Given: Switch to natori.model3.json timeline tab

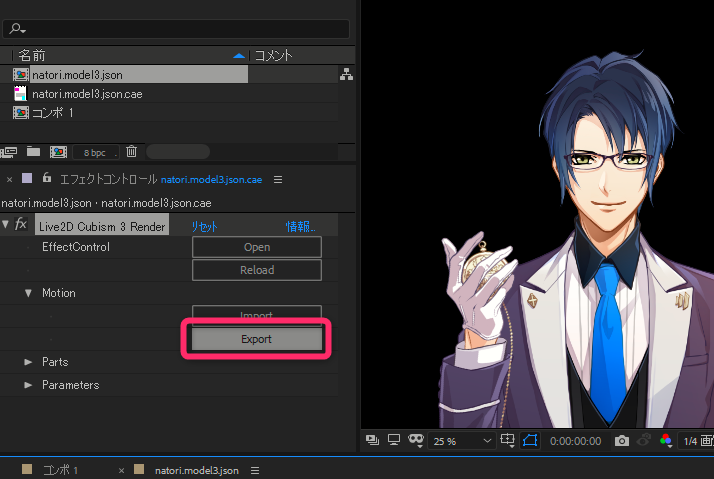Looking at the screenshot, I should 197,470.
